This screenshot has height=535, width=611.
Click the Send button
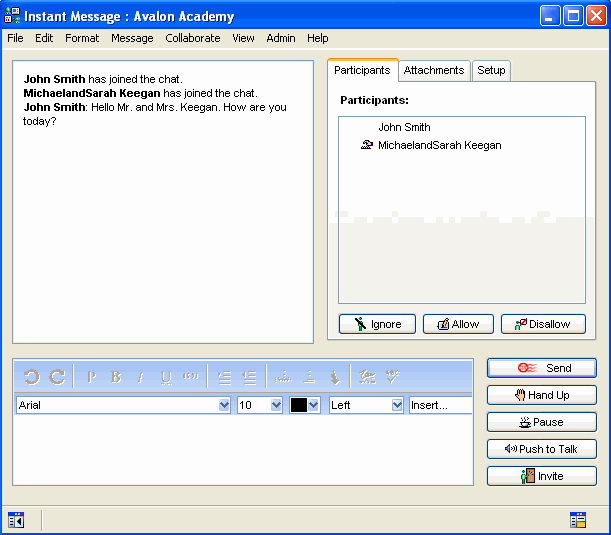(542, 368)
